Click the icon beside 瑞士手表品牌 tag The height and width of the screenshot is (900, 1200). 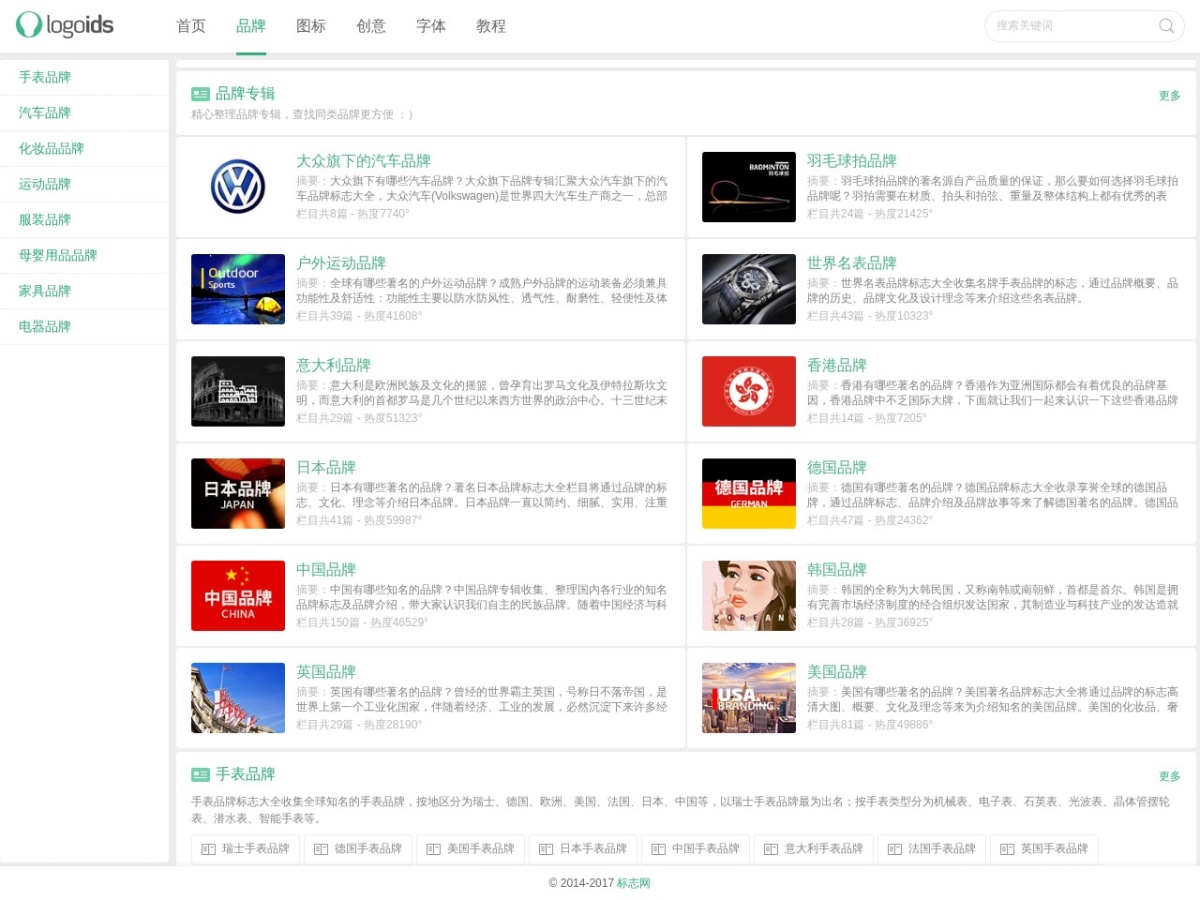click(209, 849)
